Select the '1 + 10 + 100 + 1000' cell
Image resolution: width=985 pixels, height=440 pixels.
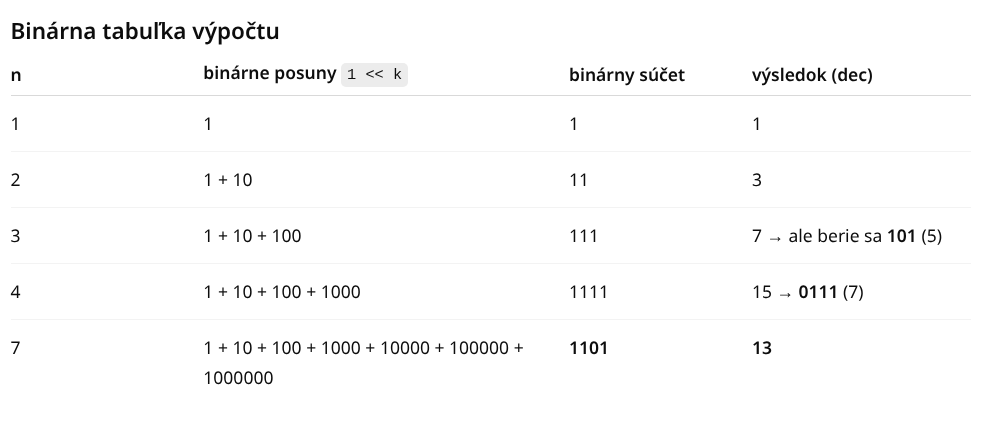[x=282, y=292]
